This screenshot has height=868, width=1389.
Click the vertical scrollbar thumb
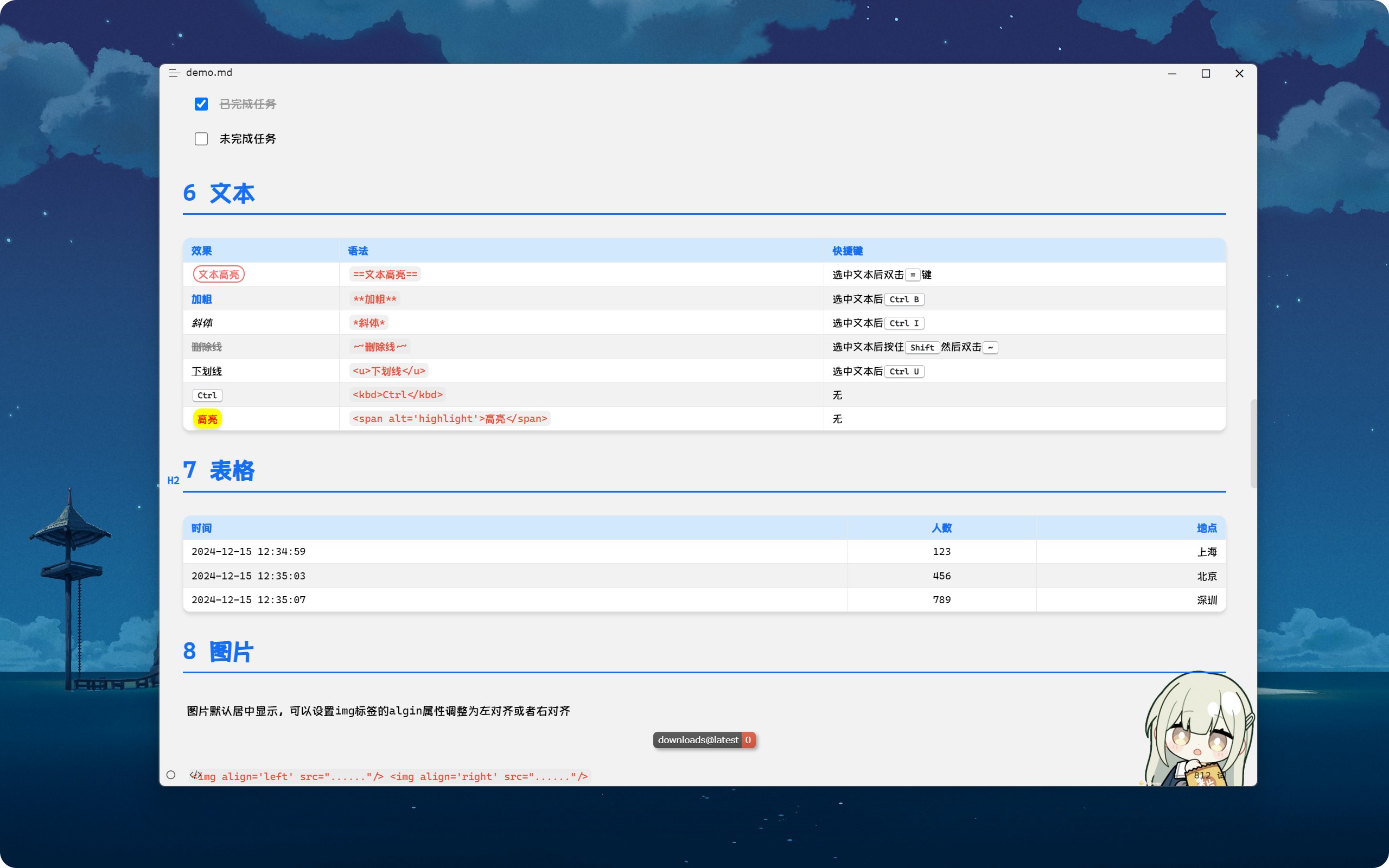pyautogui.click(x=1253, y=443)
